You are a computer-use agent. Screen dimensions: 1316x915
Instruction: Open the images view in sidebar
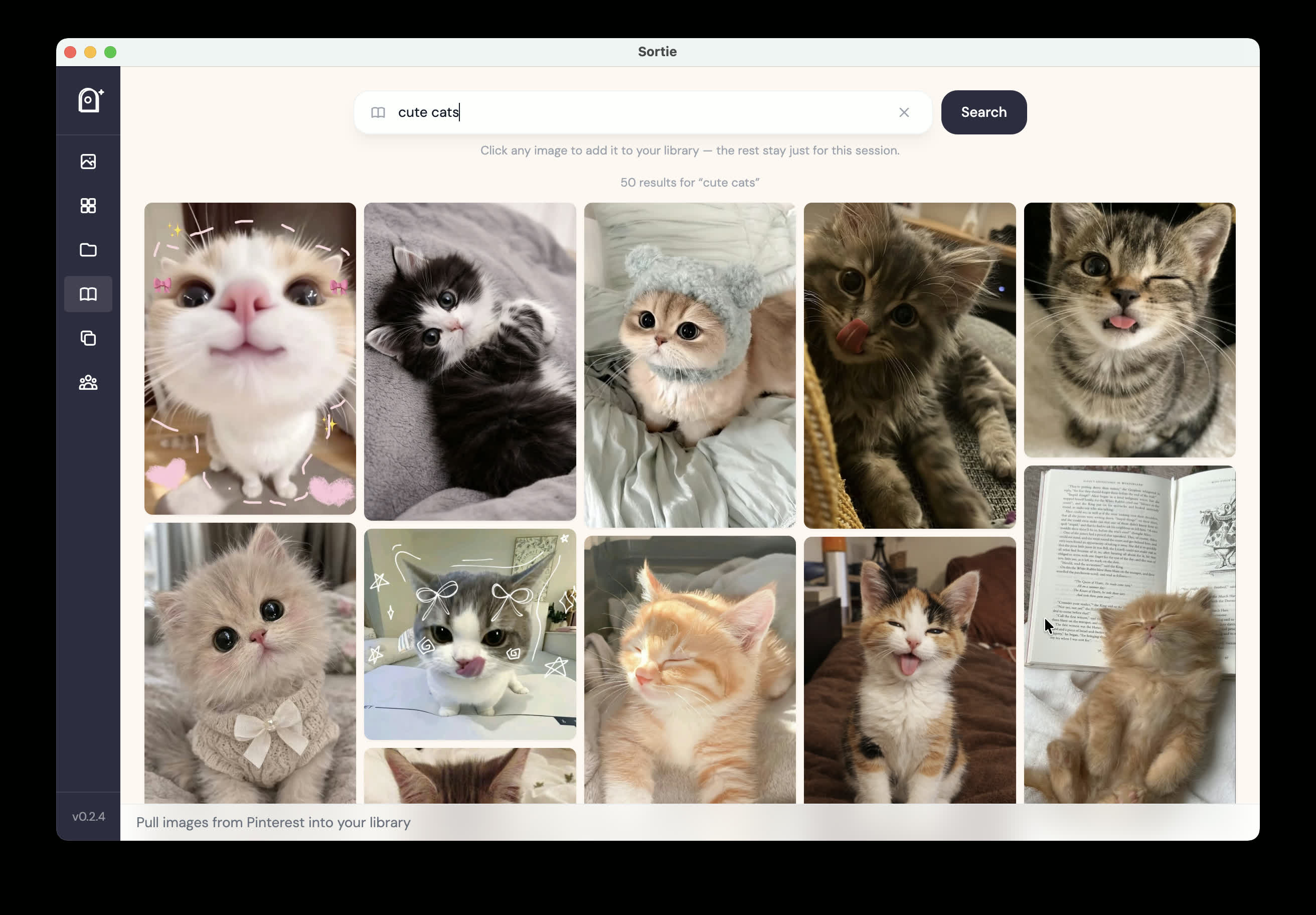pos(88,162)
